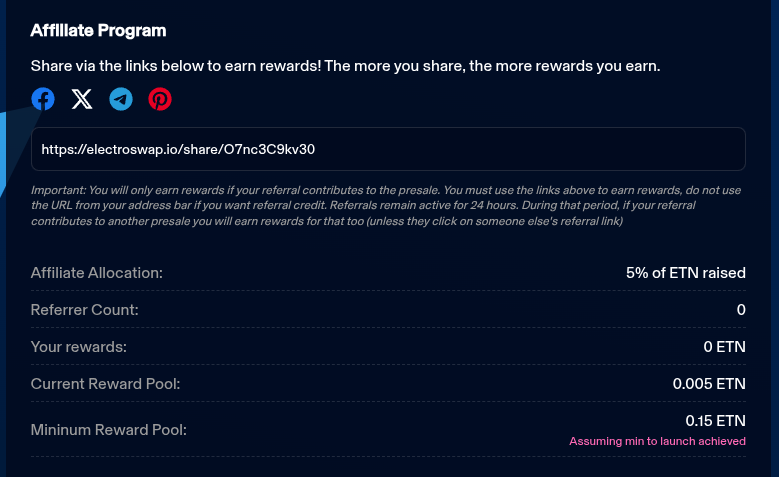Select the Referrer Count label
779x477 pixels.
85,310
